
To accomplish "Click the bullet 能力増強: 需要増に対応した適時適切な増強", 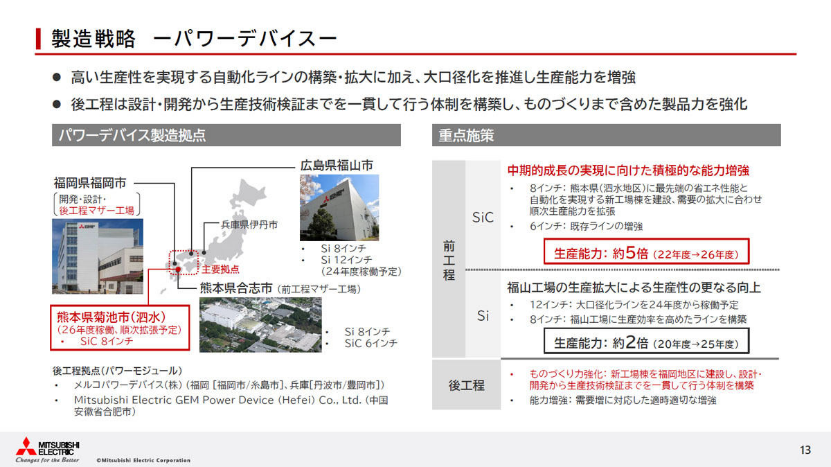I will tap(623, 400).
